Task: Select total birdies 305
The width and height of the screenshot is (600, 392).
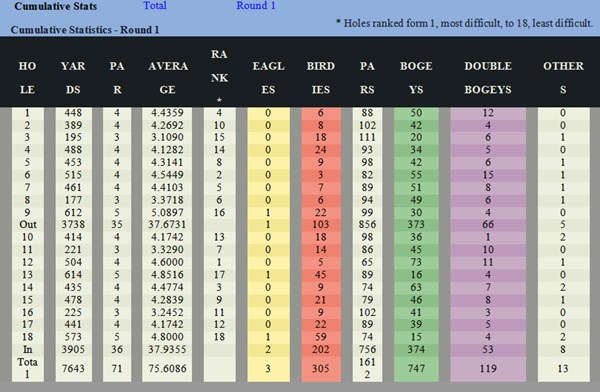Action: coord(321,369)
